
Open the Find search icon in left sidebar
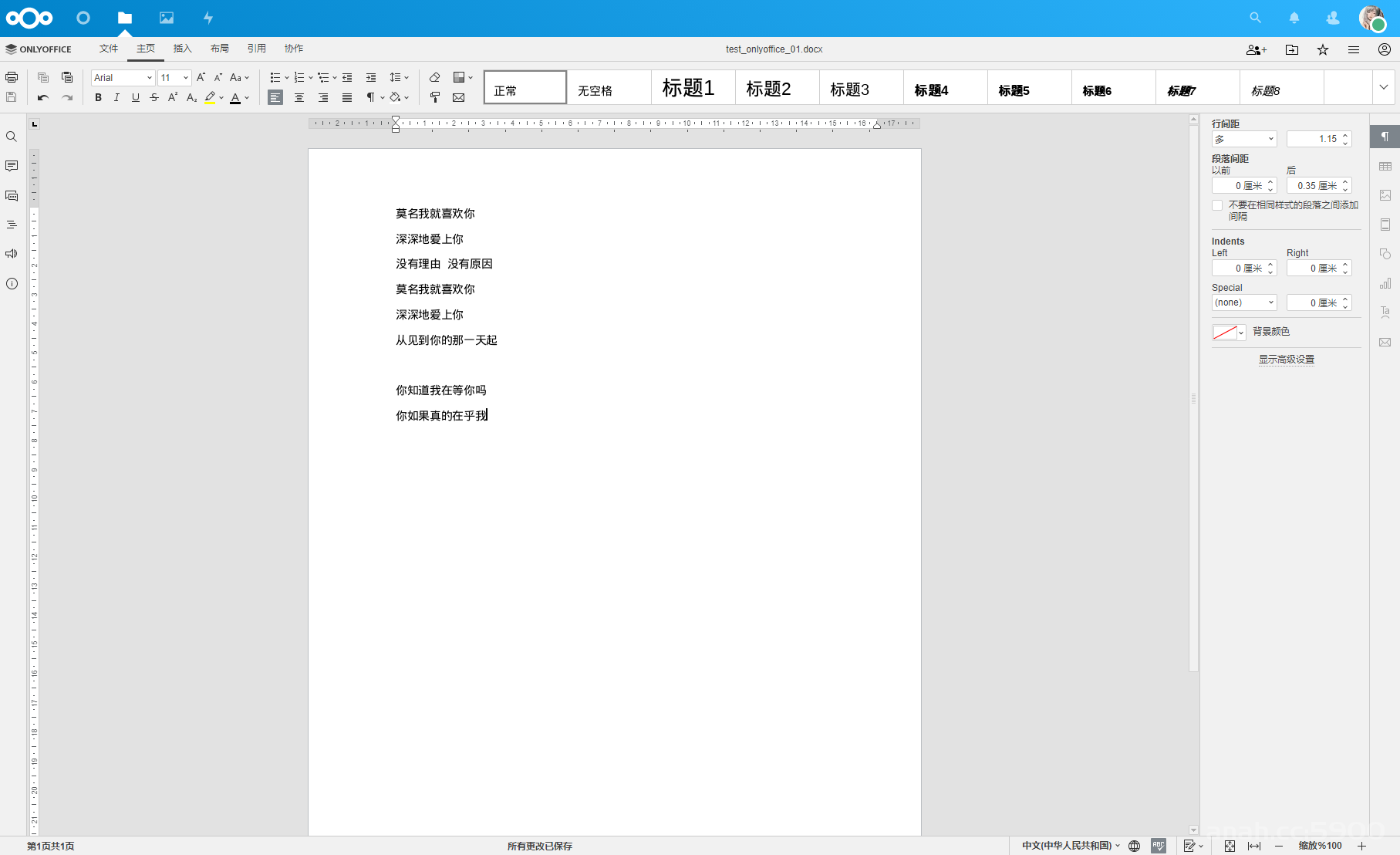click(x=12, y=137)
